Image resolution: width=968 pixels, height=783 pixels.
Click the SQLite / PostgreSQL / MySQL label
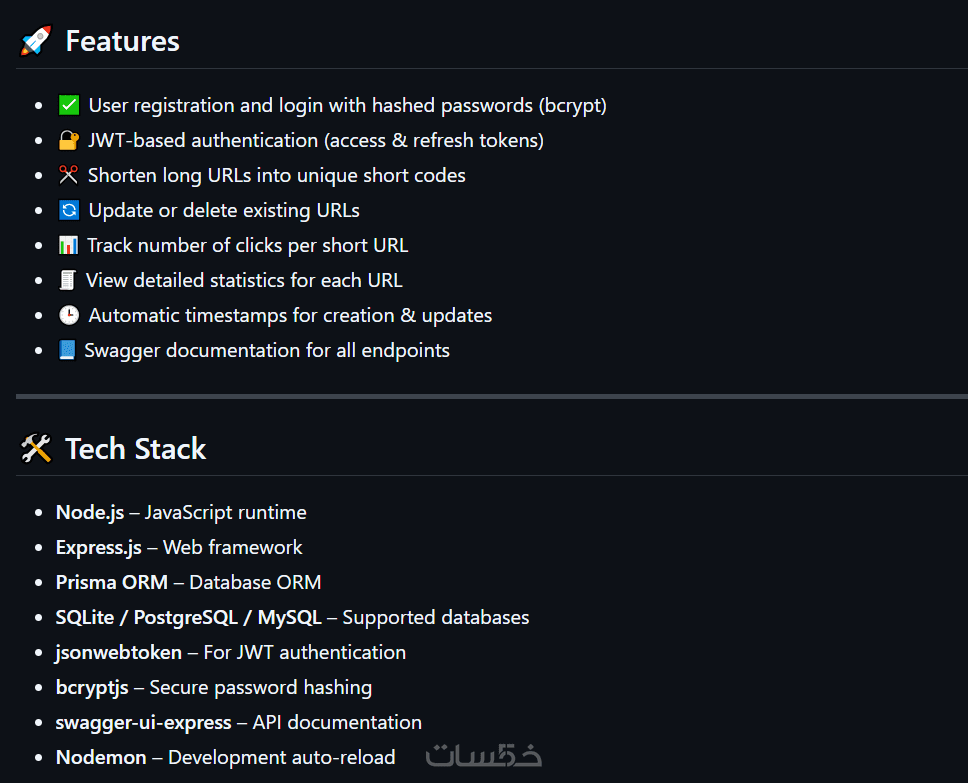tap(188, 618)
